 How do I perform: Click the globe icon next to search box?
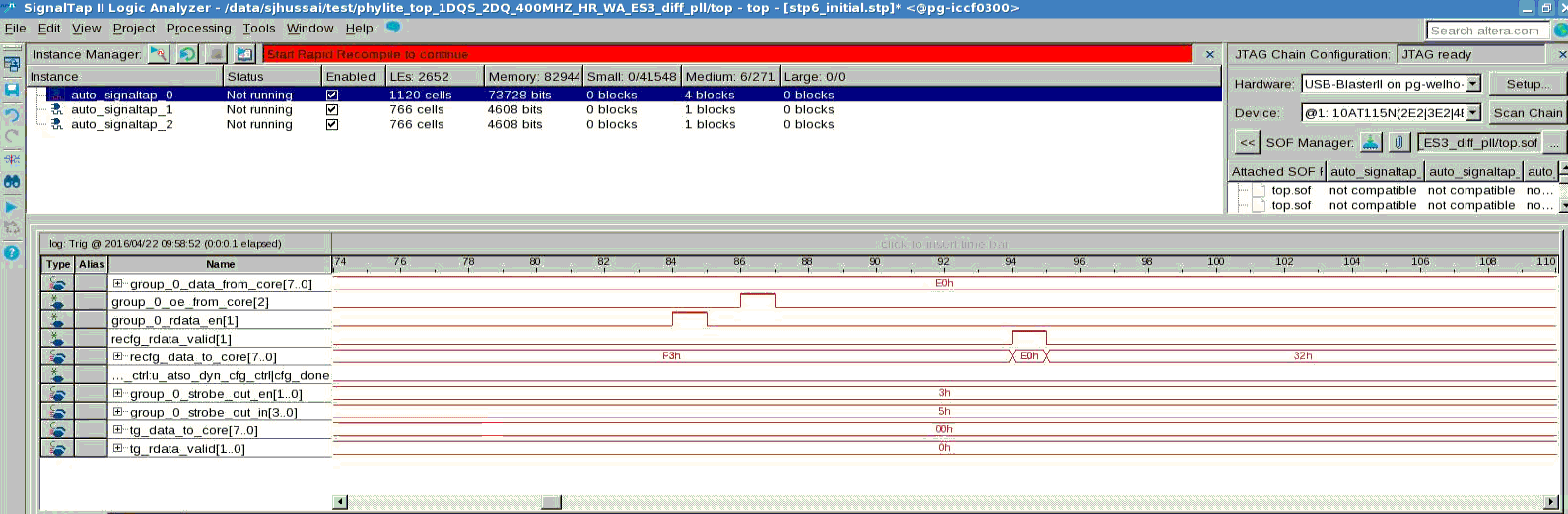pyautogui.click(x=1560, y=31)
